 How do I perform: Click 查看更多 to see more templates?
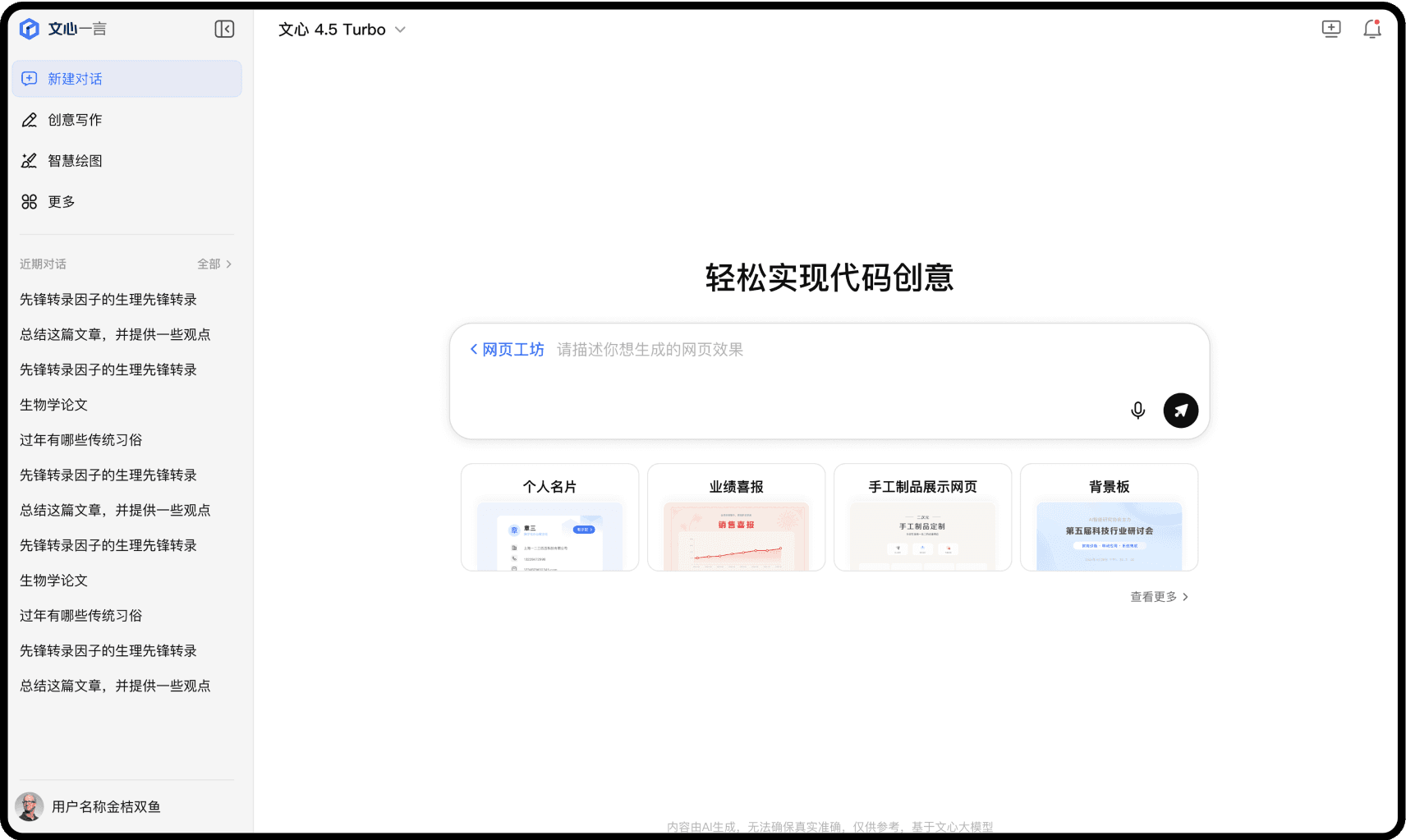click(1159, 597)
